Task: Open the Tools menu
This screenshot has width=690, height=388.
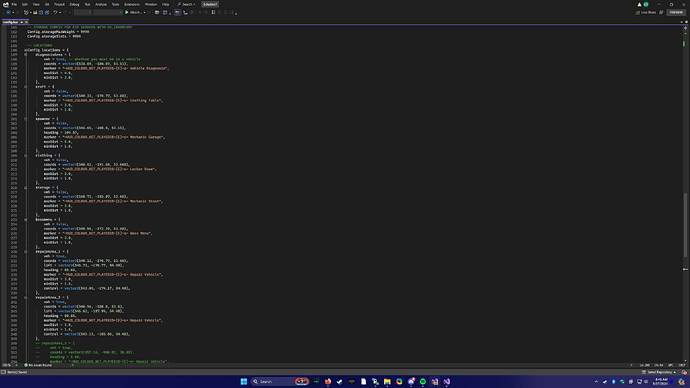Action: [x=115, y=4]
